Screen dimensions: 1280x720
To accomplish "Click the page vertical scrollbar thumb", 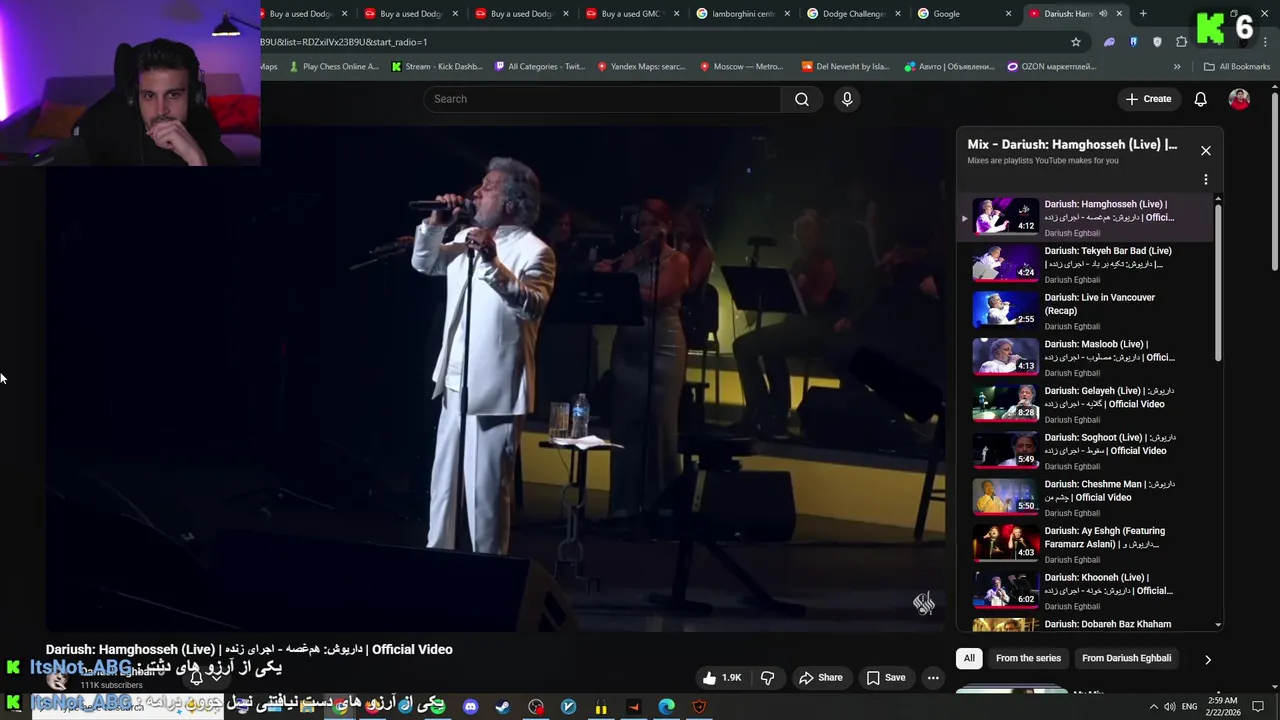I will 1275,182.
